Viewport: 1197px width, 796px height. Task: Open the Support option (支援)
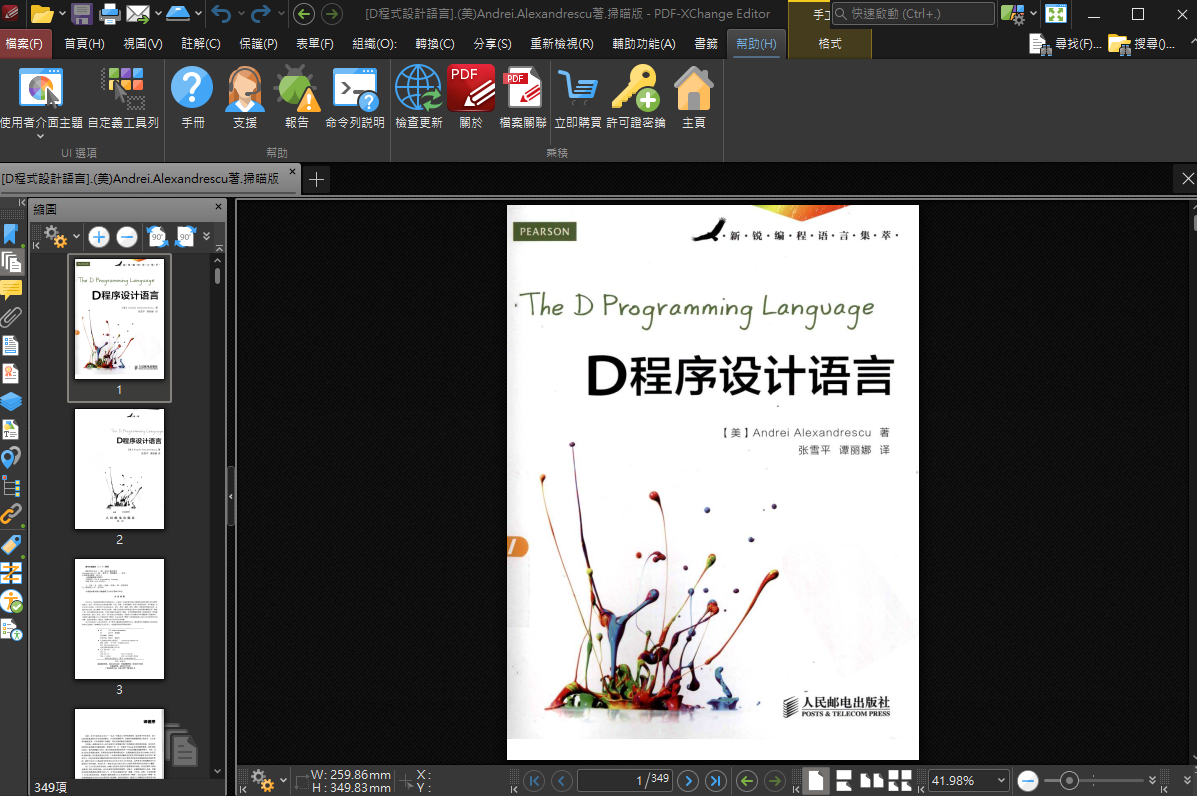click(245, 99)
